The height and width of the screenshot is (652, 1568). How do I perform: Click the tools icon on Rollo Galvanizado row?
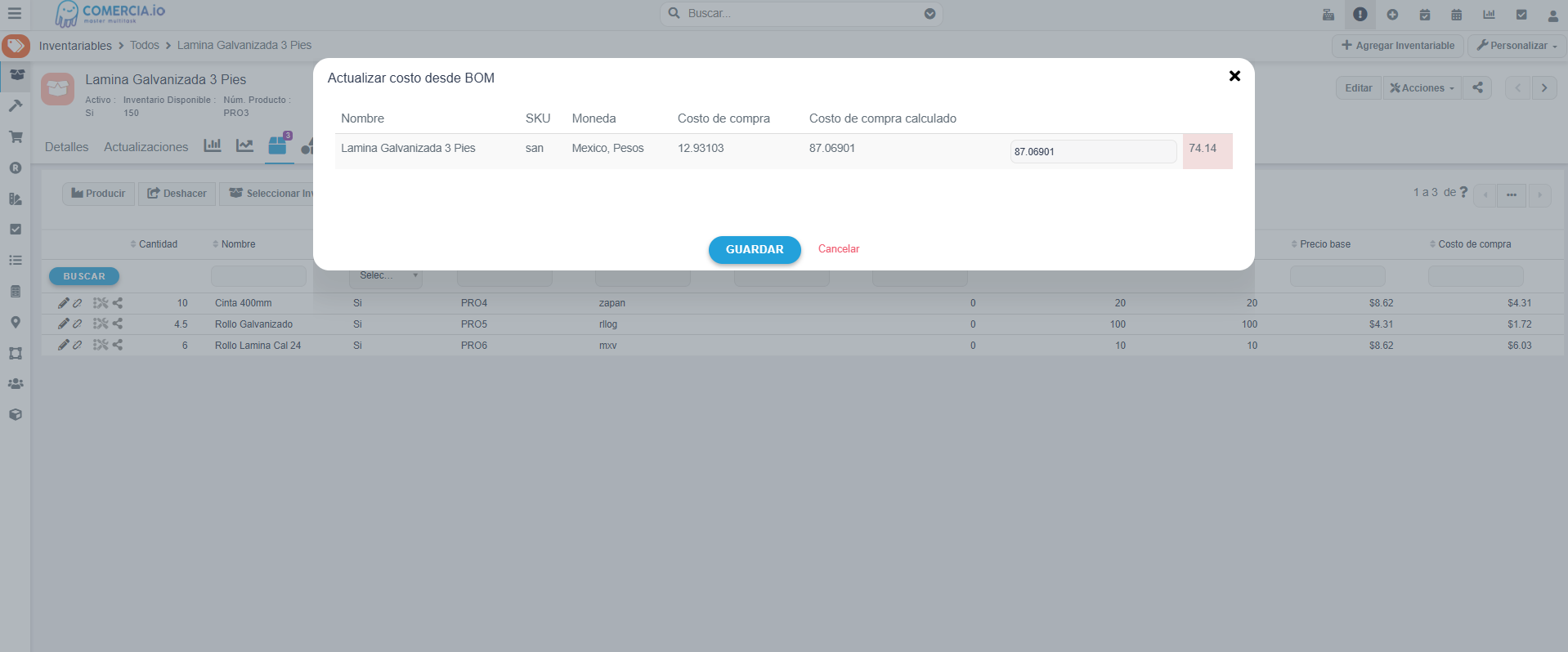coord(101,324)
